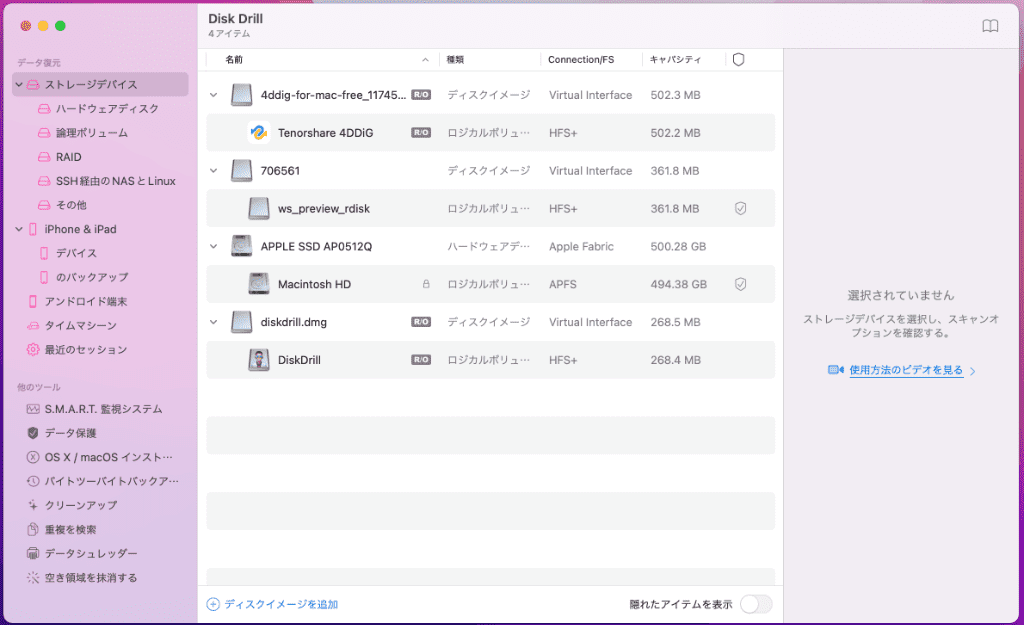This screenshot has width=1024, height=625.
Task: Click the 500.28 GB capacity value
Action: 678,246
